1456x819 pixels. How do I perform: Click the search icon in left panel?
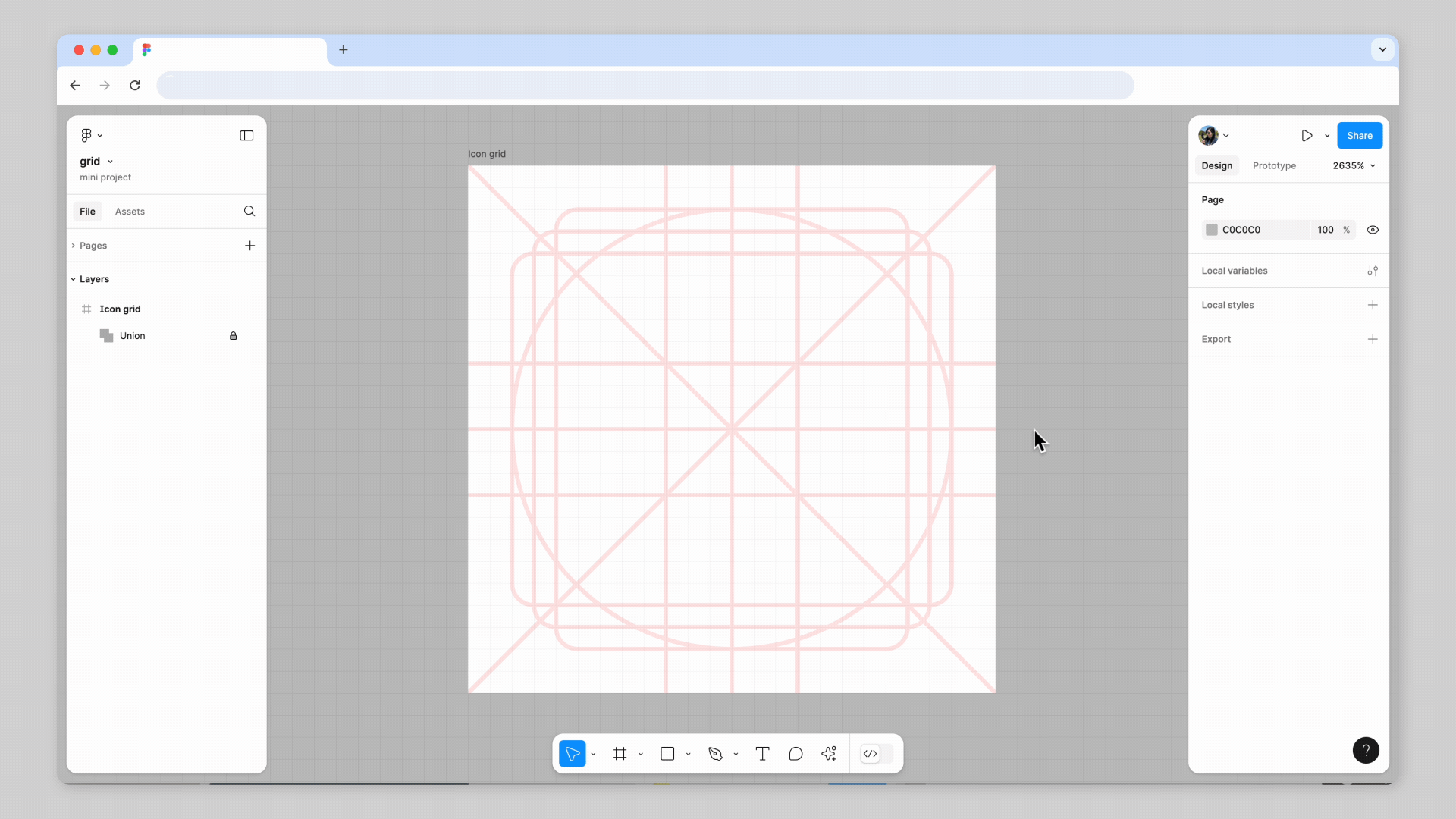click(x=249, y=212)
